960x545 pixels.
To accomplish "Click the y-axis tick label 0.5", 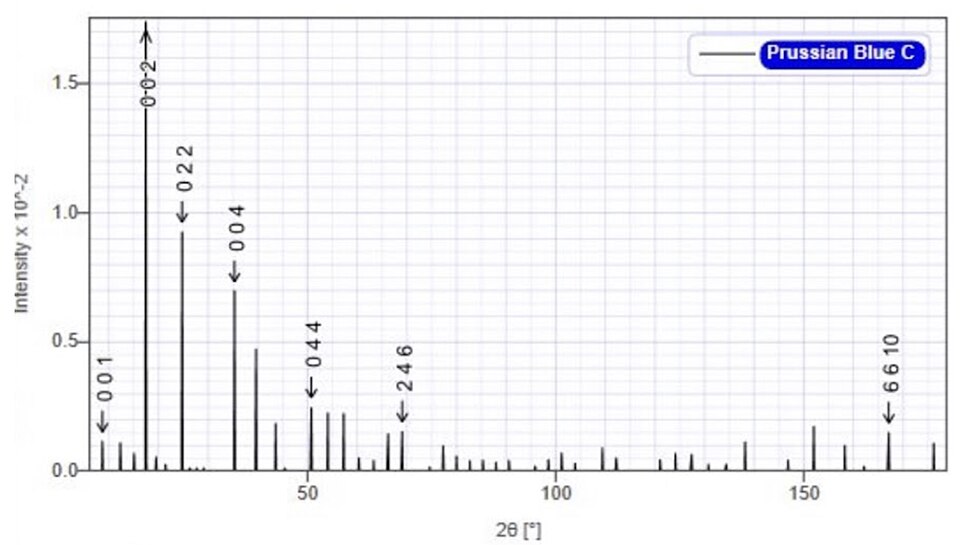I will tap(64, 341).
